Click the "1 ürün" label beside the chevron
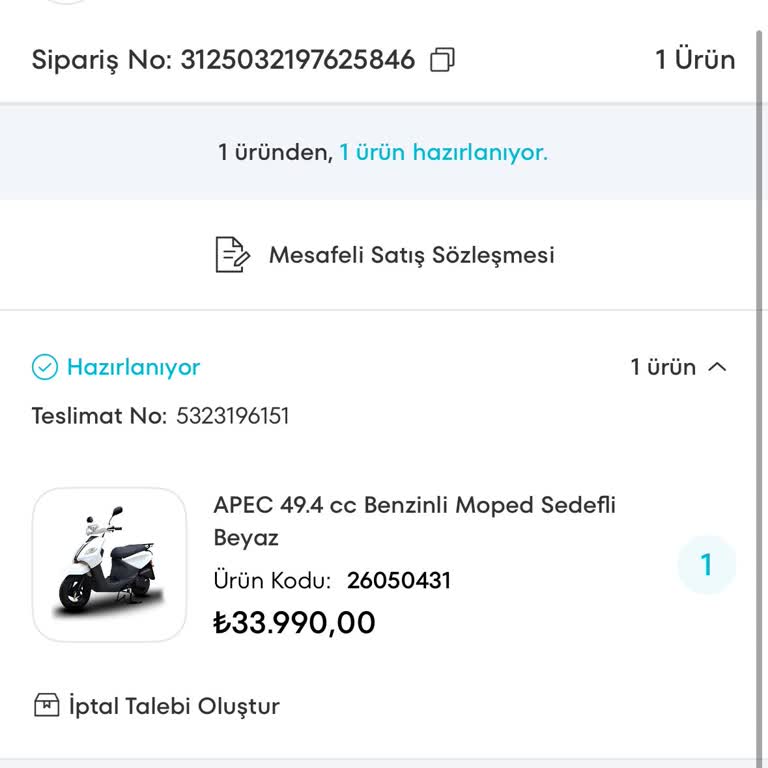The height and width of the screenshot is (768, 768). pyautogui.click(x=663, y=367)
